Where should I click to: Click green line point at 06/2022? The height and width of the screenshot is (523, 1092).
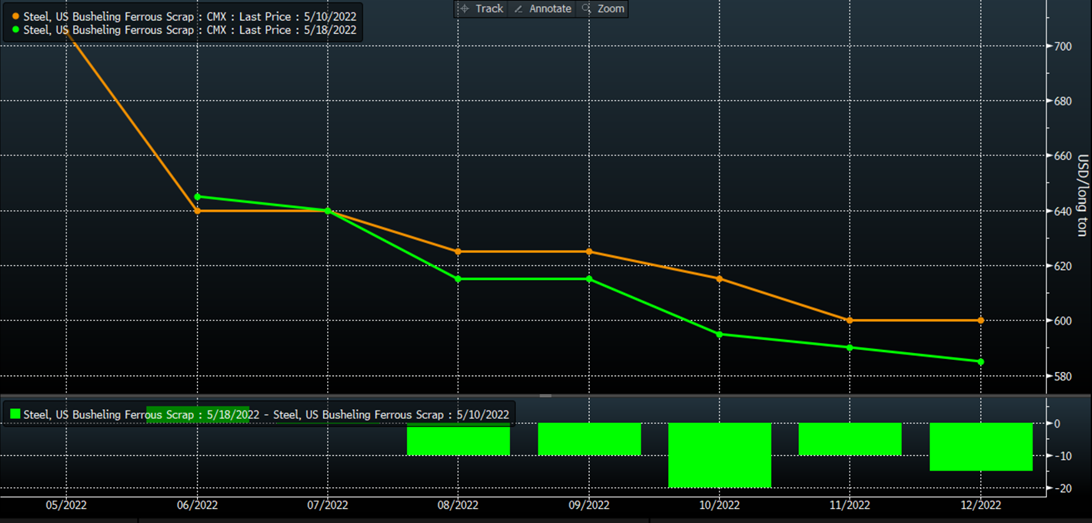(197, 197)
